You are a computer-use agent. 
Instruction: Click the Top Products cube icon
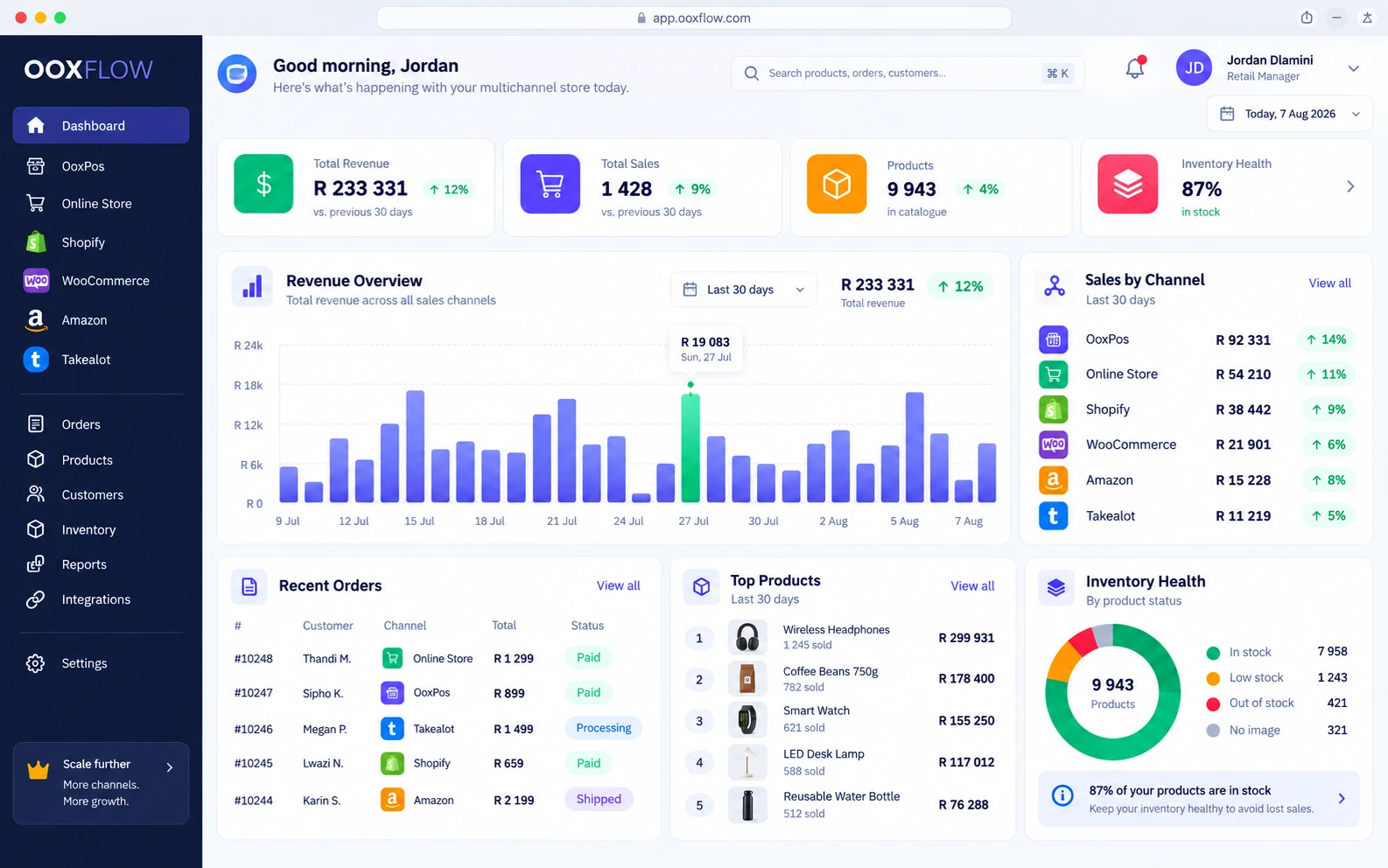click(x=701, y=586)
